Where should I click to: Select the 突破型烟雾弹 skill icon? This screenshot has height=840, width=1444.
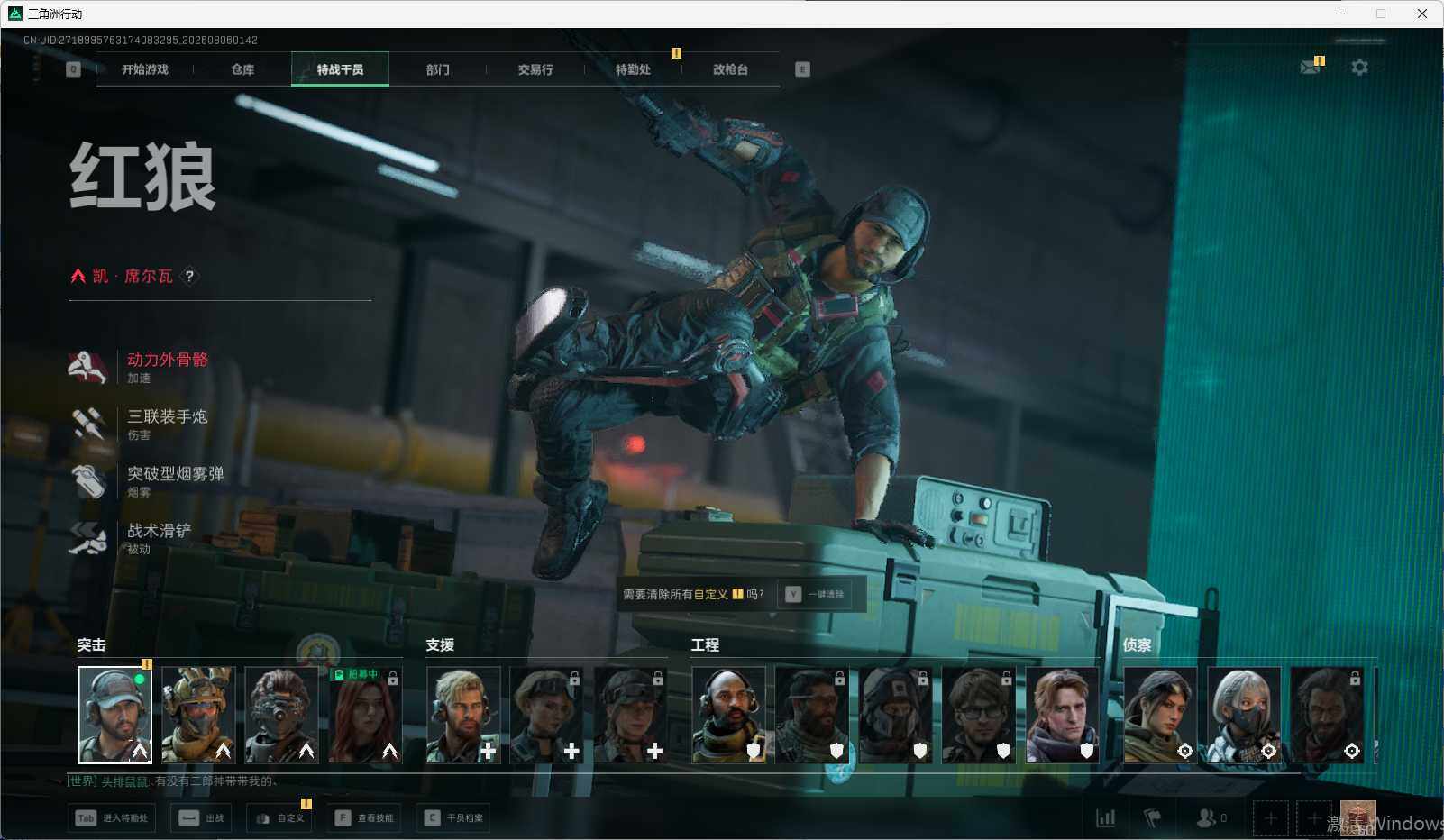(x=88, y=480)
